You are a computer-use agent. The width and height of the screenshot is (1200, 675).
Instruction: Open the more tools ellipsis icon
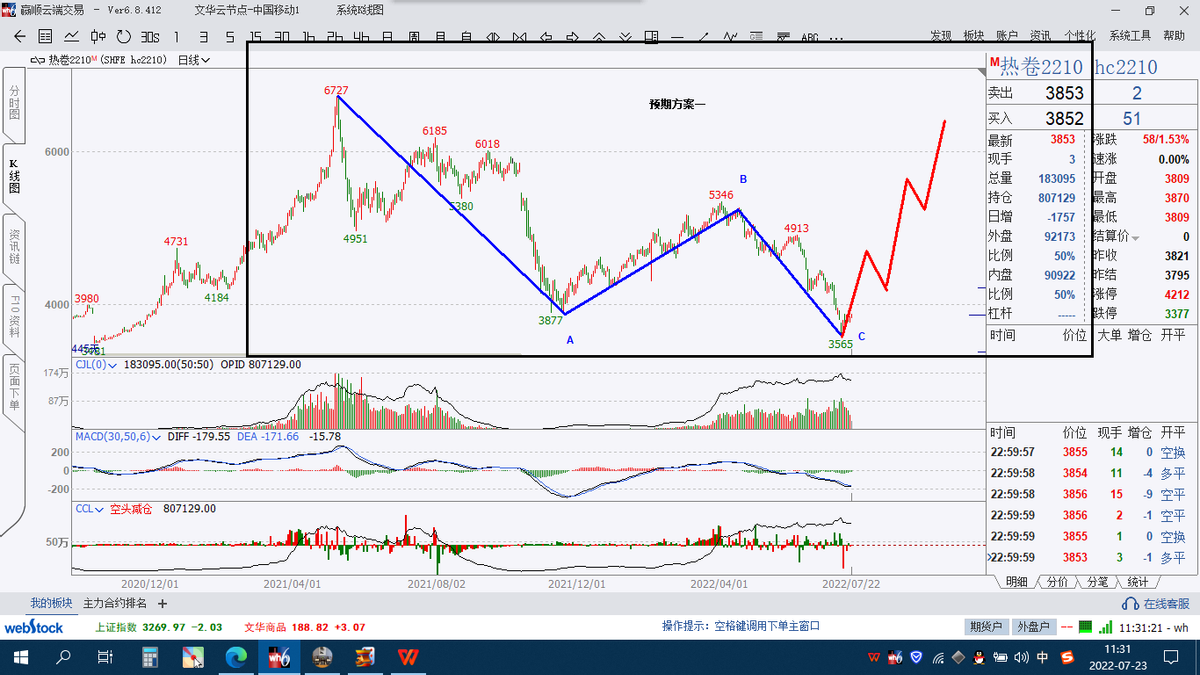click(836, 37)
